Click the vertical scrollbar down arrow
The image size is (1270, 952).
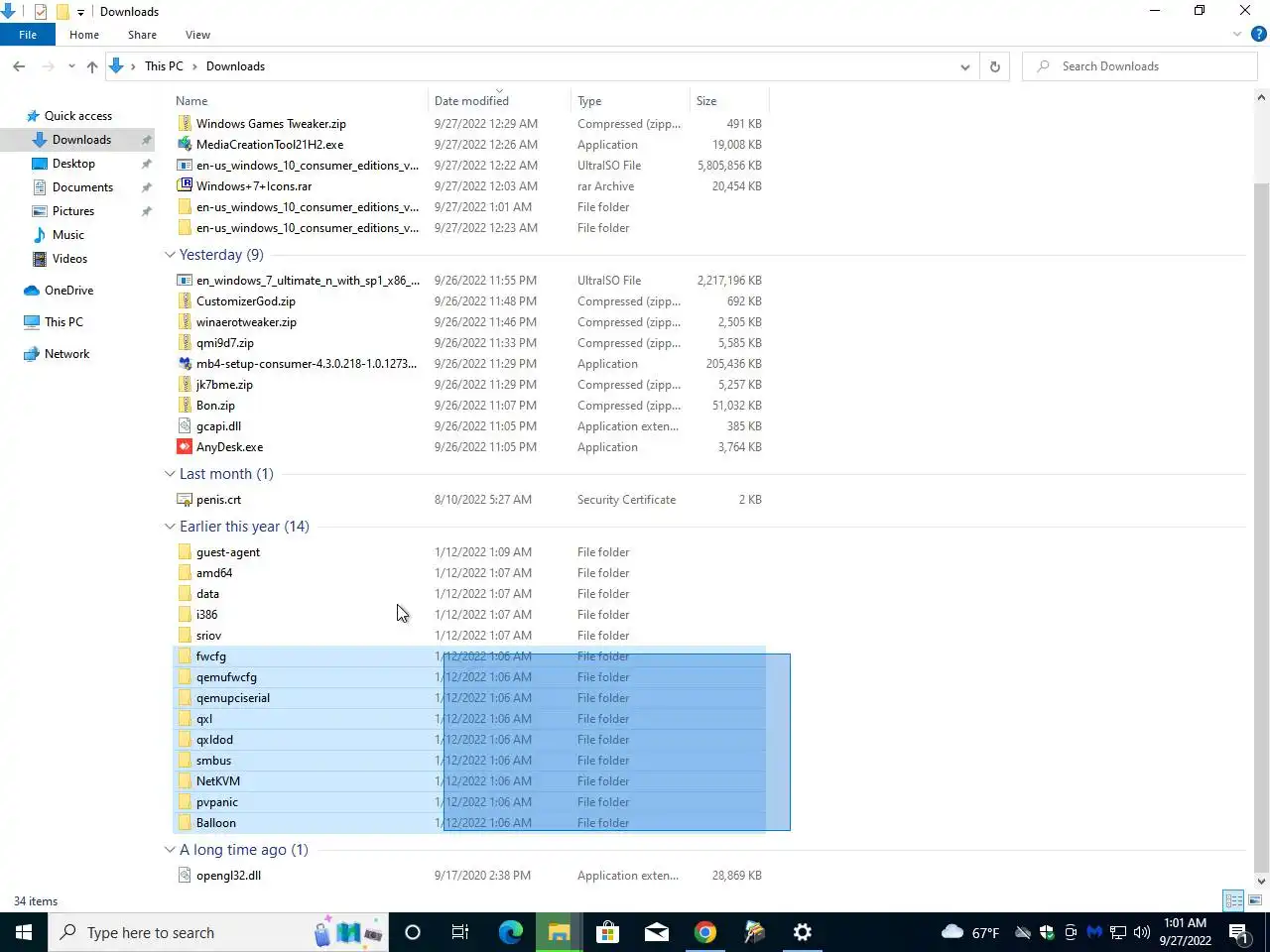click(1261, 881)
